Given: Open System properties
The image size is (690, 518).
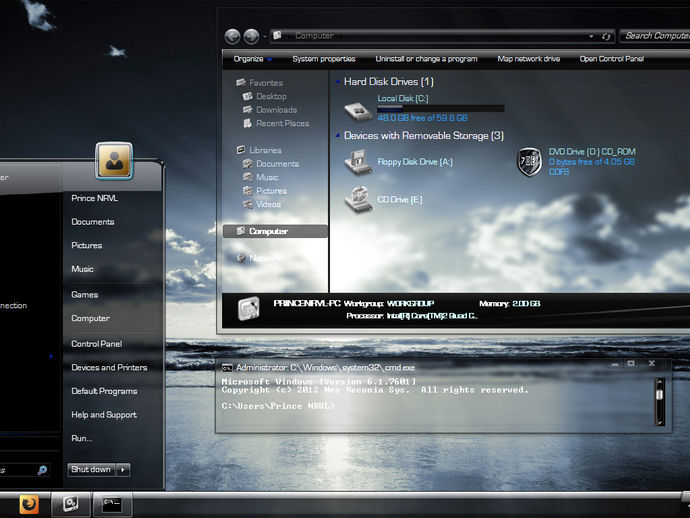Looking at the screenshot, I should [323, 59].
